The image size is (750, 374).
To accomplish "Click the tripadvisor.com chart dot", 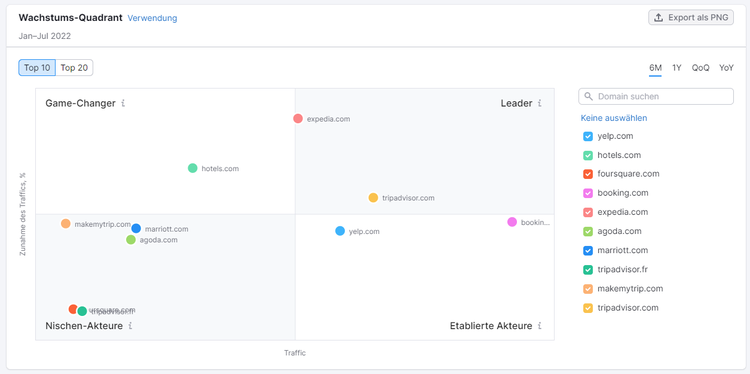I will click(373, 198).
